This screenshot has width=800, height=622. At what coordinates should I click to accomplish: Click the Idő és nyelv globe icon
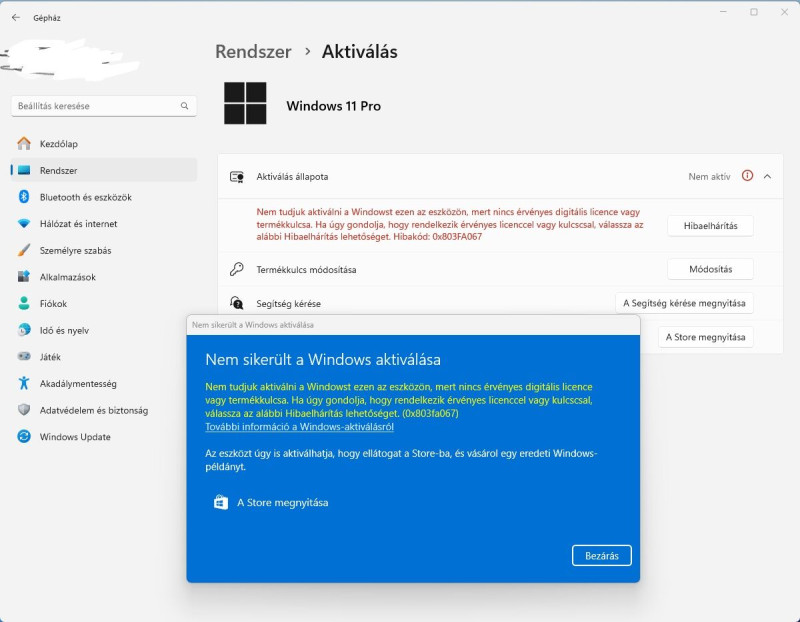24,330
